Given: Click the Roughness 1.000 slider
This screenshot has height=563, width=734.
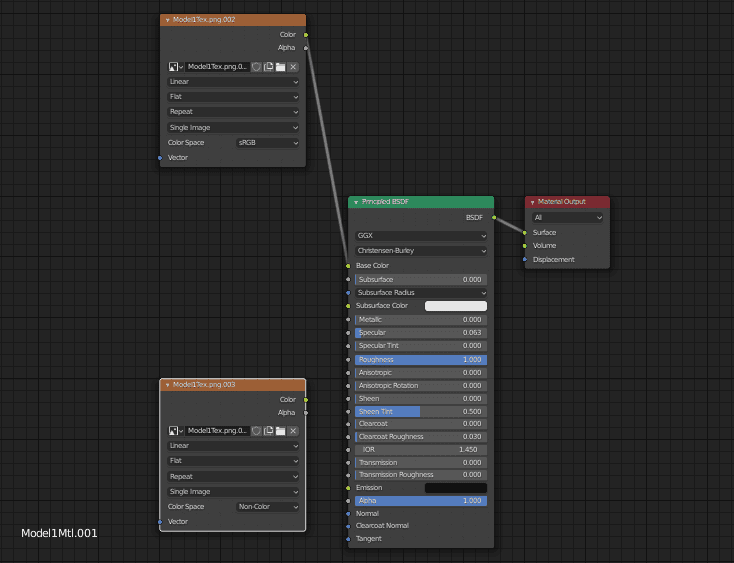Looking at the screenshot, I should (421, 360).
